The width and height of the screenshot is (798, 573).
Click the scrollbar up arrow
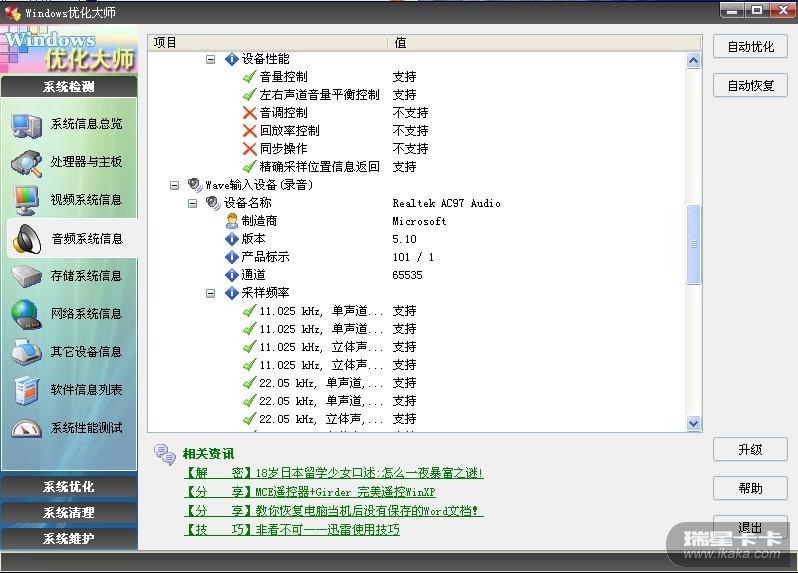(693, 61)
